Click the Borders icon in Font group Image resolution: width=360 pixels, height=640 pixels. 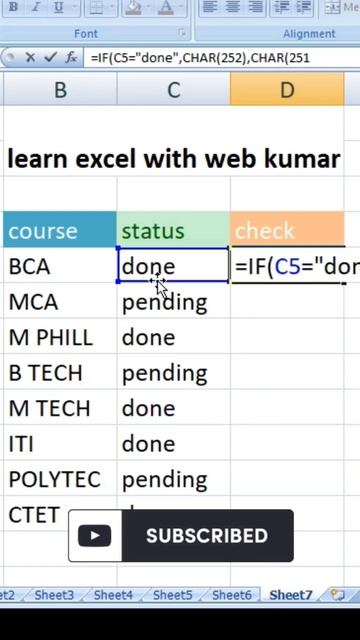tap(96, 7)
